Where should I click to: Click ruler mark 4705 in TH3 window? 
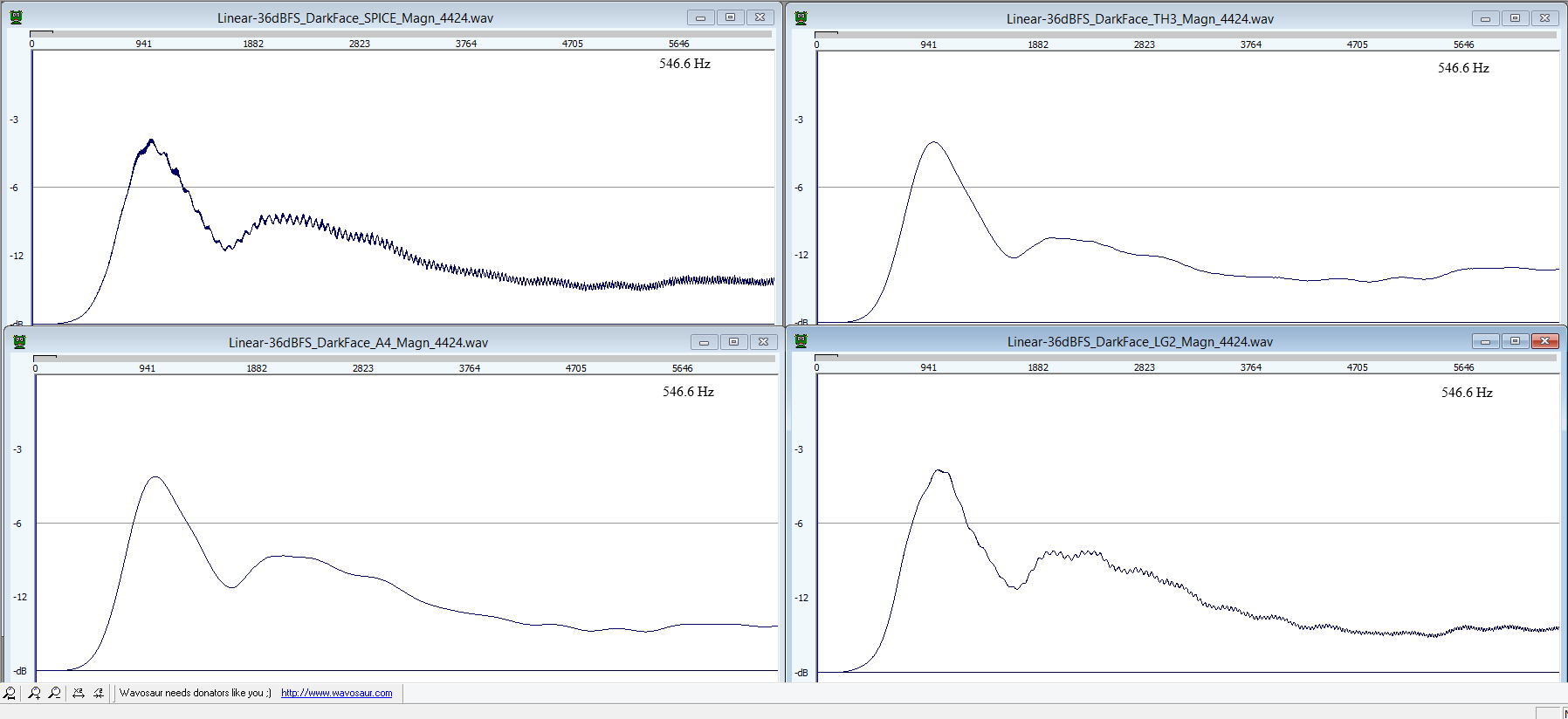click(x=1358, y=45)
